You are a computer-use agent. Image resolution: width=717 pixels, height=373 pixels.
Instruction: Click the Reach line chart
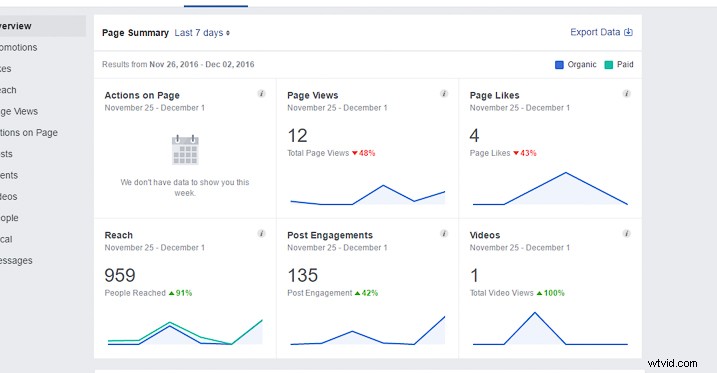click(185, 332)
